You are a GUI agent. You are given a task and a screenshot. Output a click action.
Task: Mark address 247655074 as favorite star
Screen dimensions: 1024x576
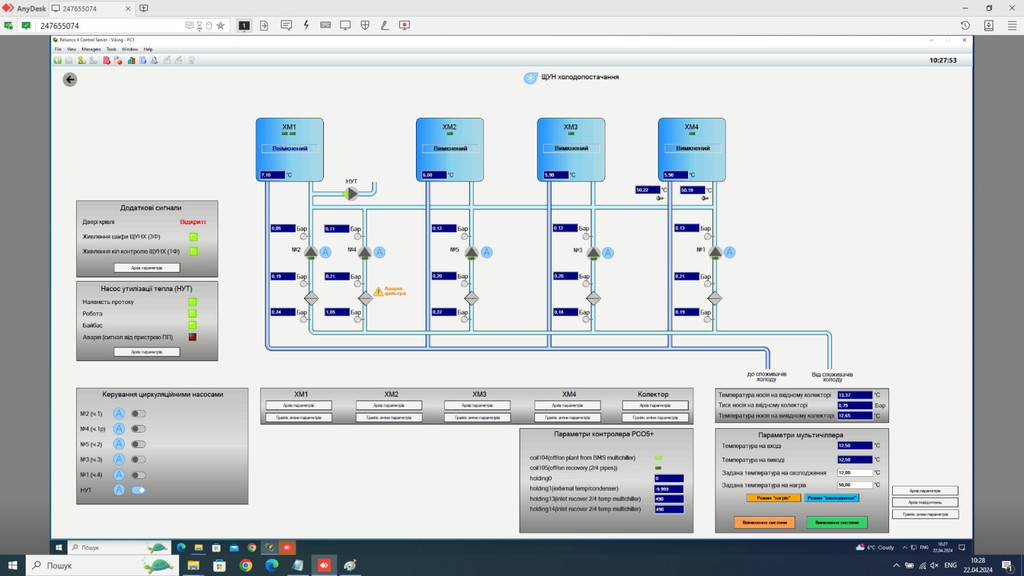(x=221, y=25)
